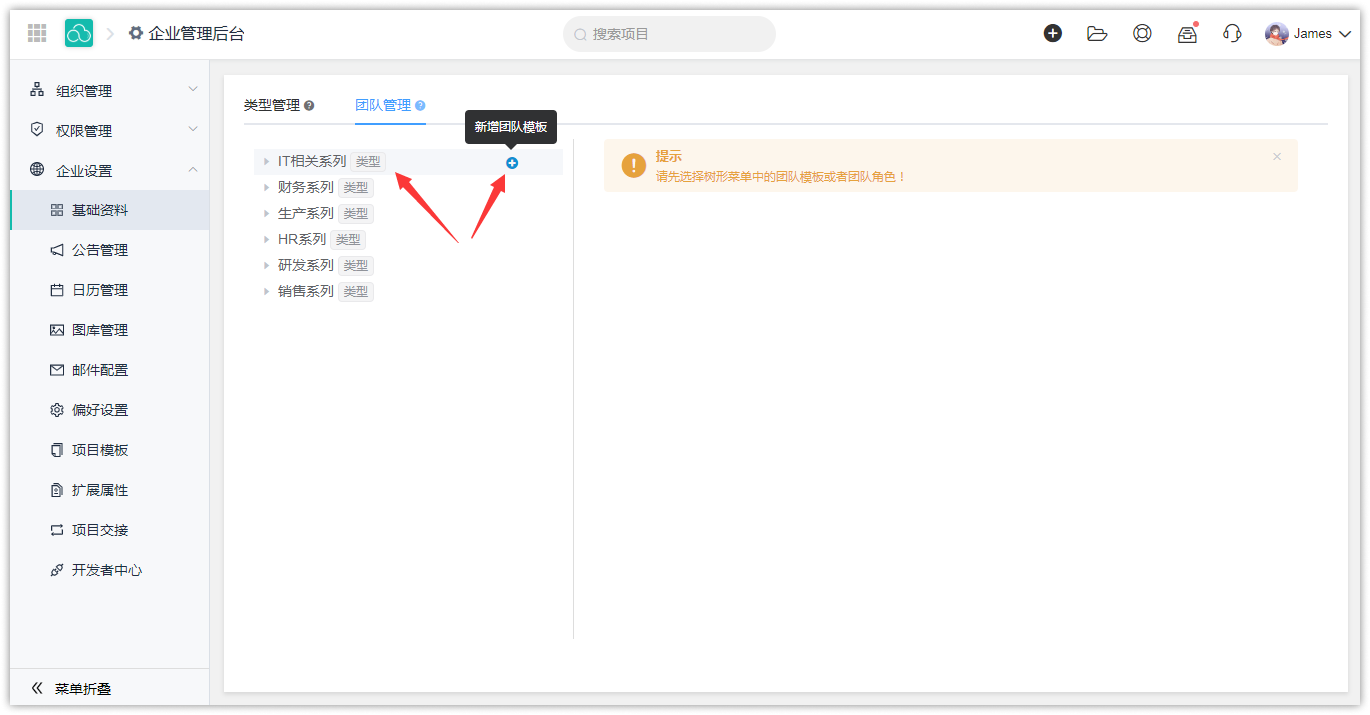1370x715 pixels.
Task: Expand the IT相关系列 tree node
Action: tap(266, 162)
